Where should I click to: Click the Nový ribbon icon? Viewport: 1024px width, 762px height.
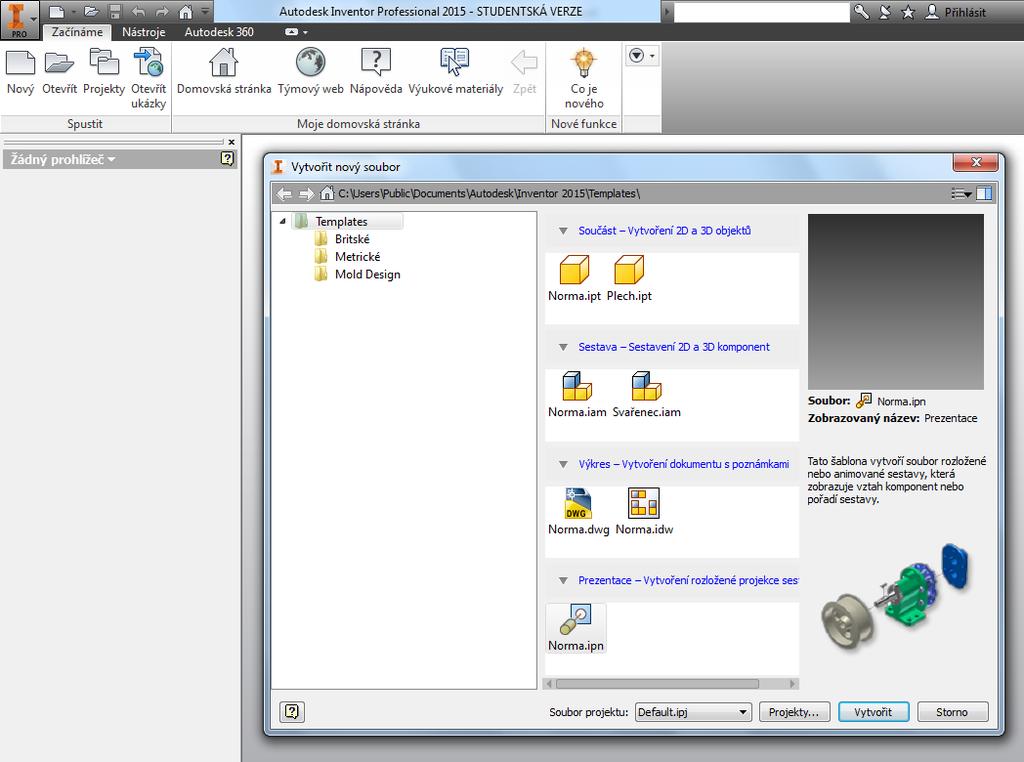20,73
